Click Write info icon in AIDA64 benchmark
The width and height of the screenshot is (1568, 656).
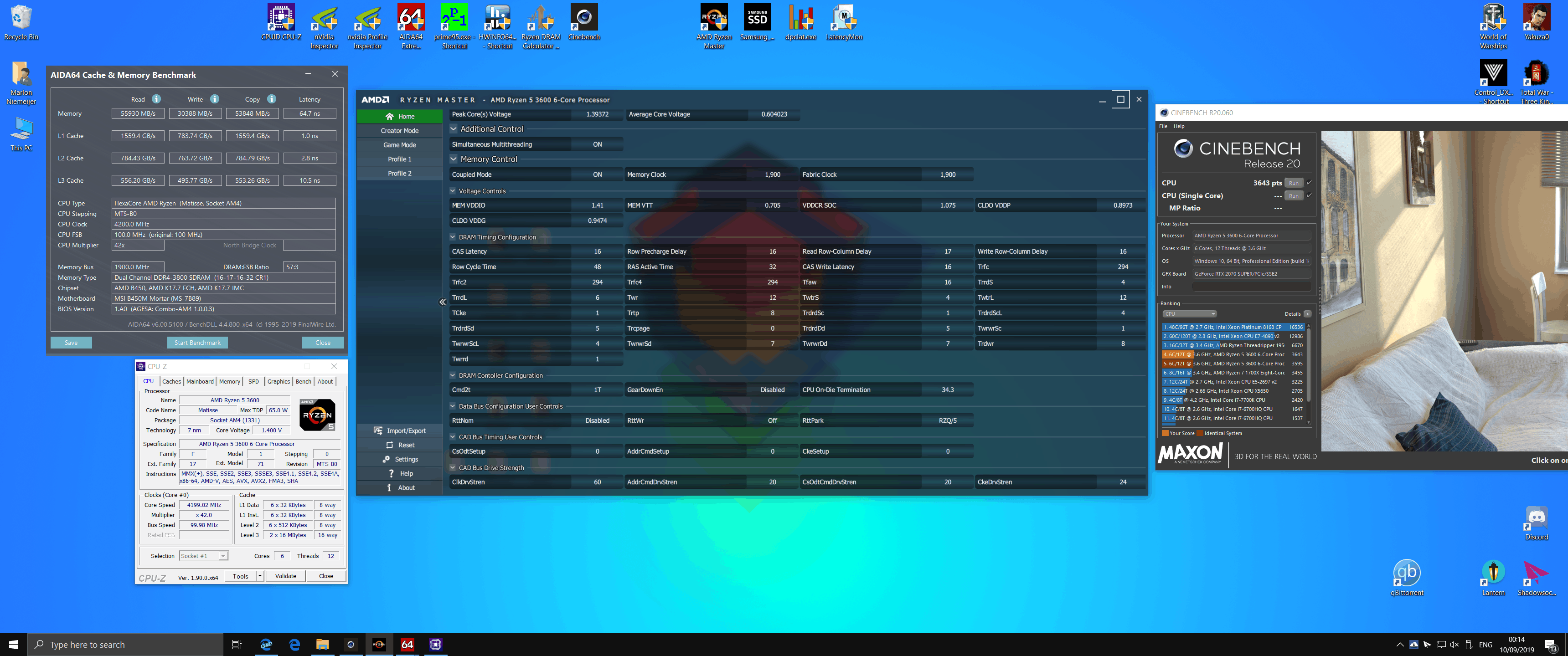click(x=214, y=99)
